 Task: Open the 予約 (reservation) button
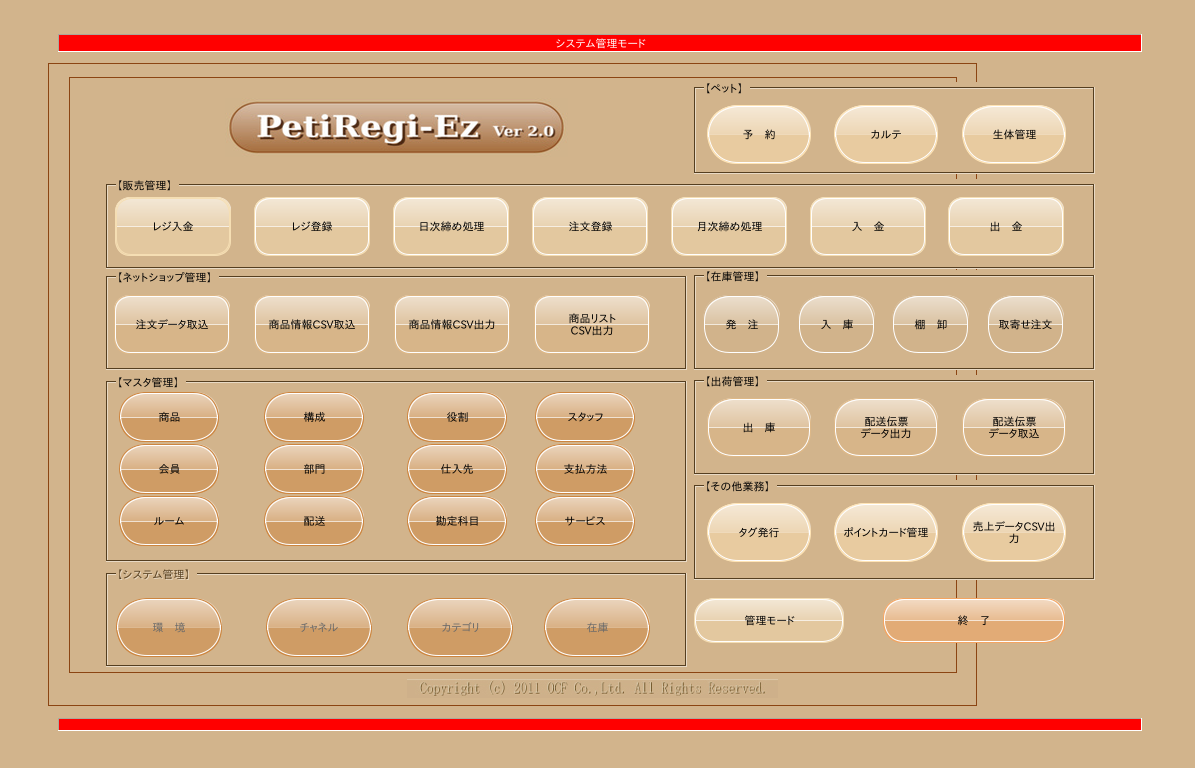click(758, 134)
